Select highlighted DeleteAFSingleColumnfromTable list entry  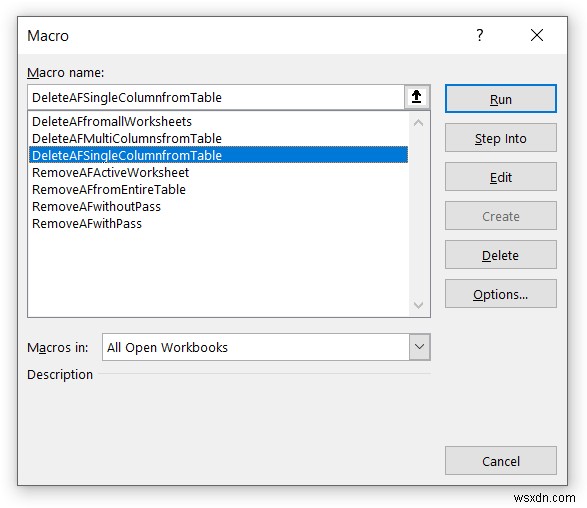(x=218, y=155)
